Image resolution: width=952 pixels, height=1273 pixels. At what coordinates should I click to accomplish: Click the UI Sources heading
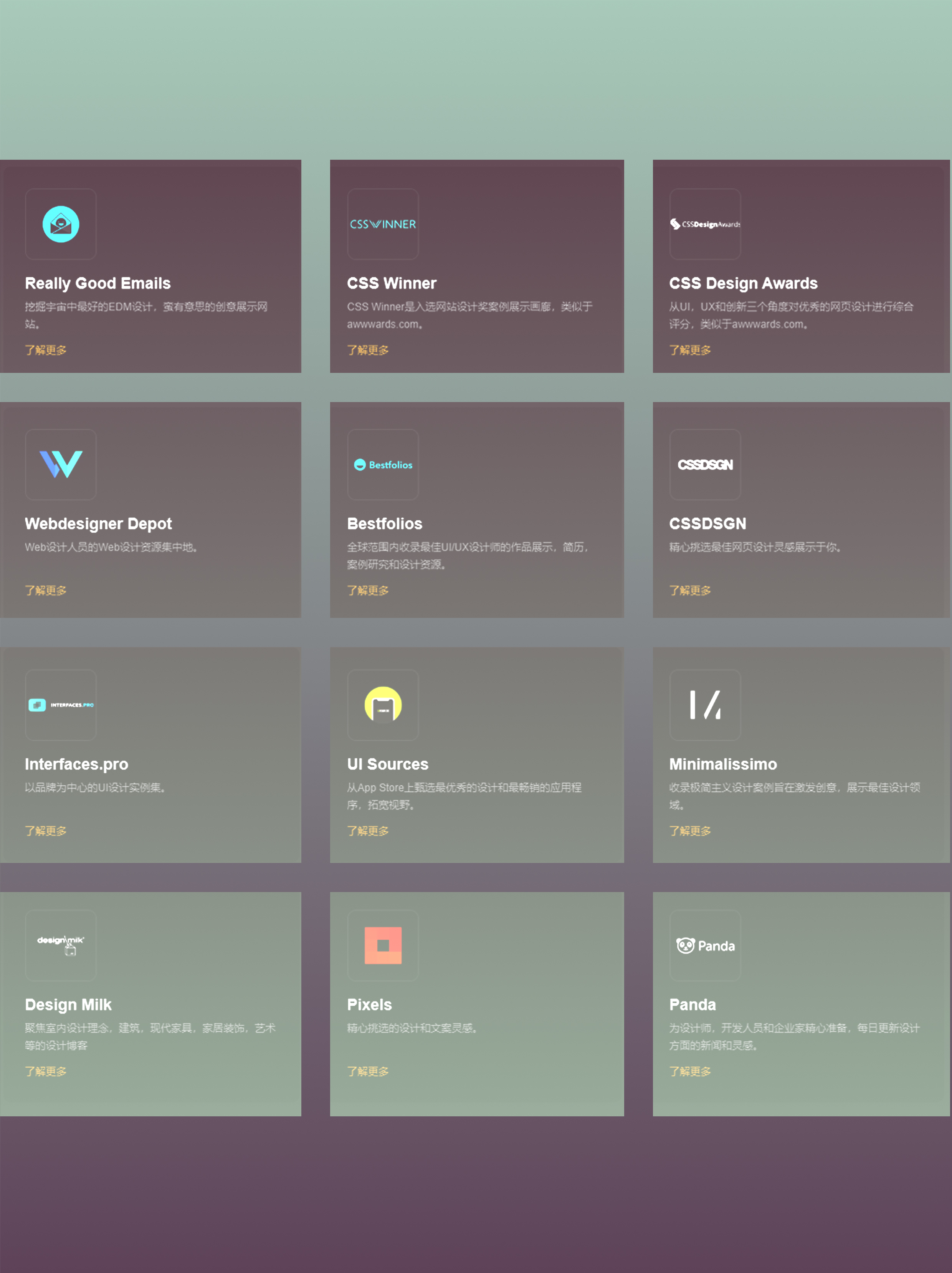pyautogui.click(x=387, y=764)
